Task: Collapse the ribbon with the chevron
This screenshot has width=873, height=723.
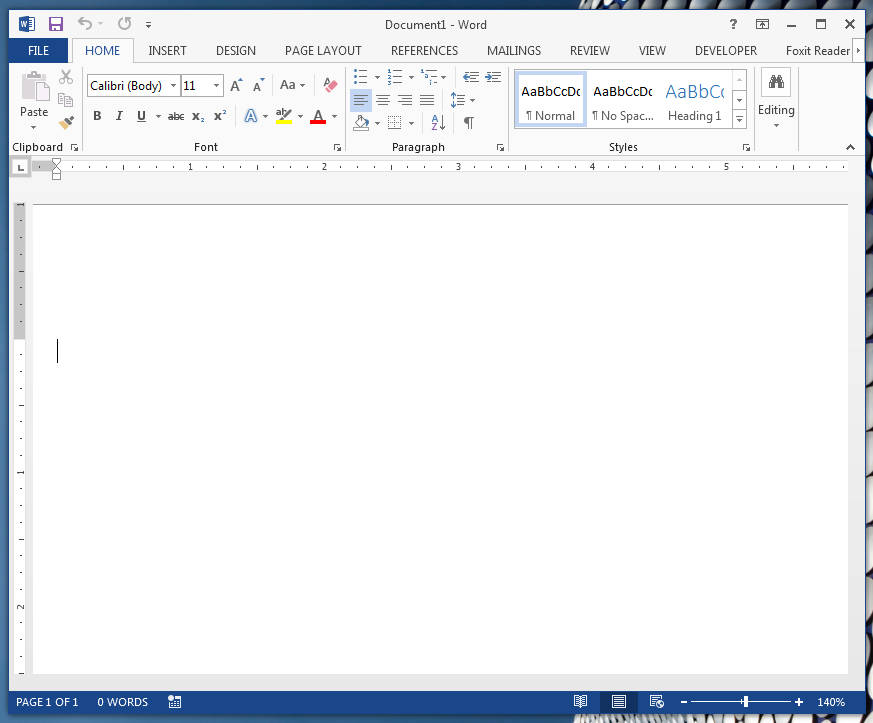Action: tap(850, 147)
